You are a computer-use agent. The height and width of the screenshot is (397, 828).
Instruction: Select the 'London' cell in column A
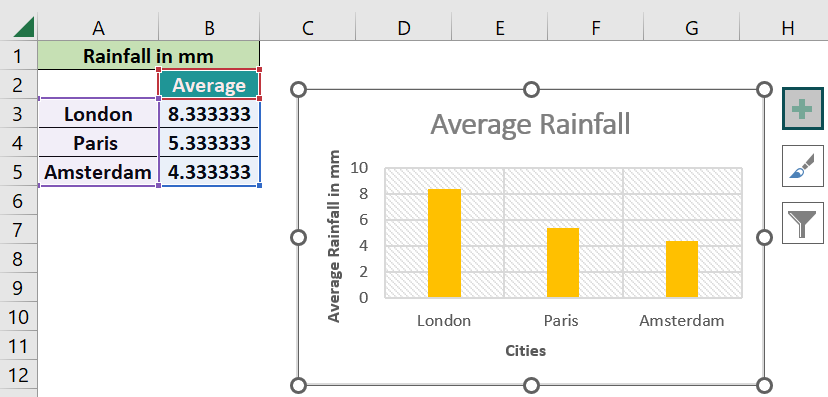(98, 114)
